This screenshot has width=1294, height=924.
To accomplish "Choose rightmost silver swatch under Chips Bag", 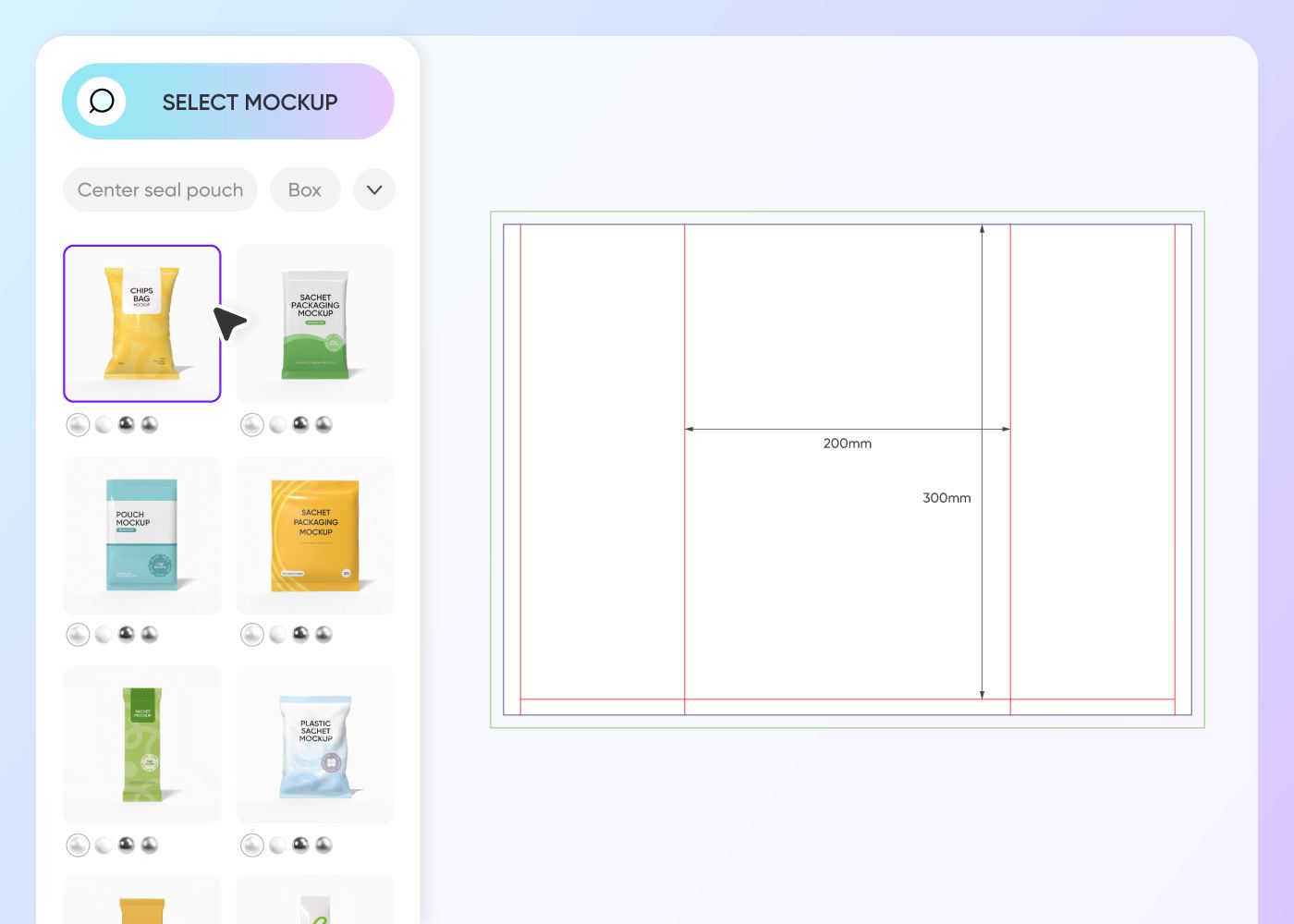I will [x=150, y=424].
